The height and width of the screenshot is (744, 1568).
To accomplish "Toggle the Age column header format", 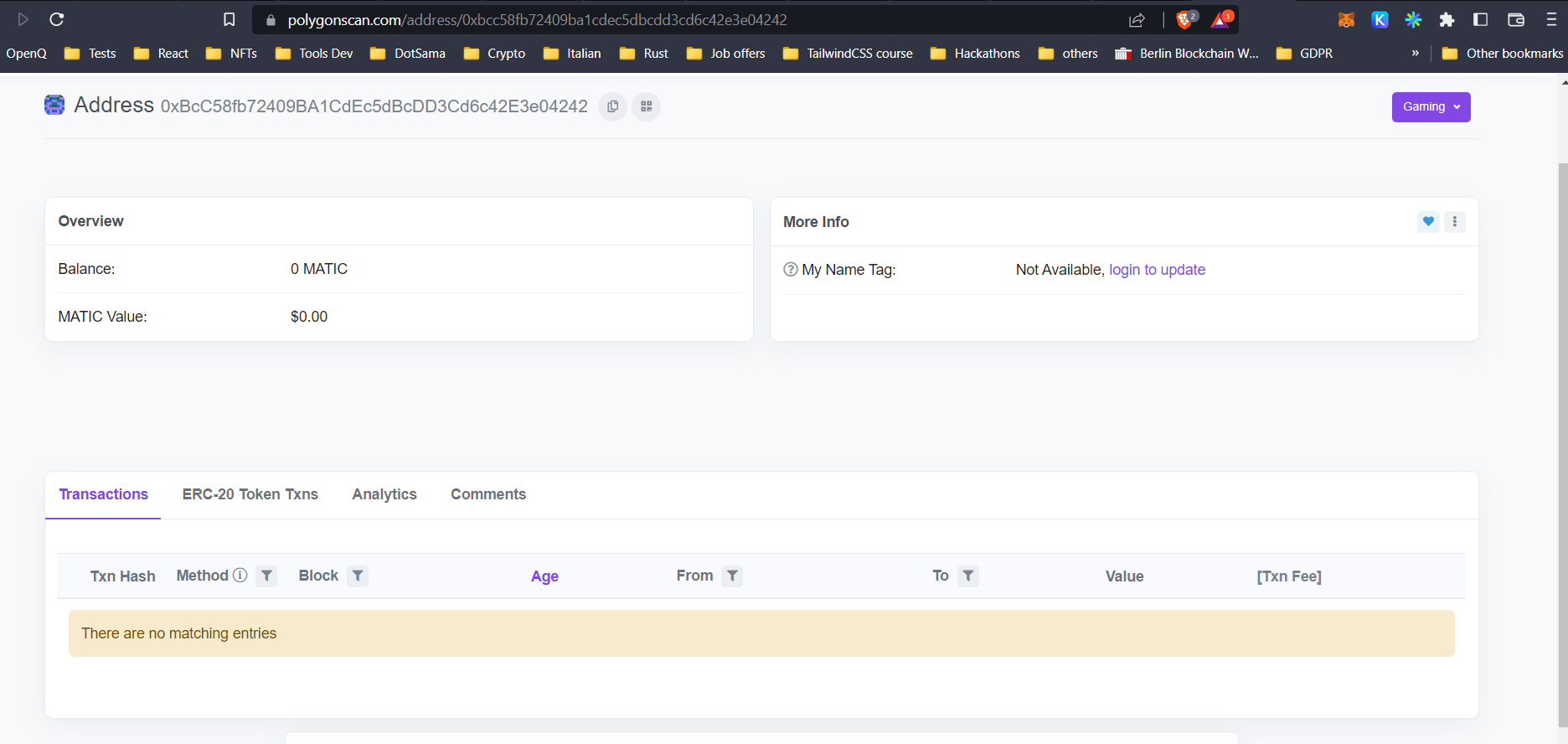I will coord(544,576).
